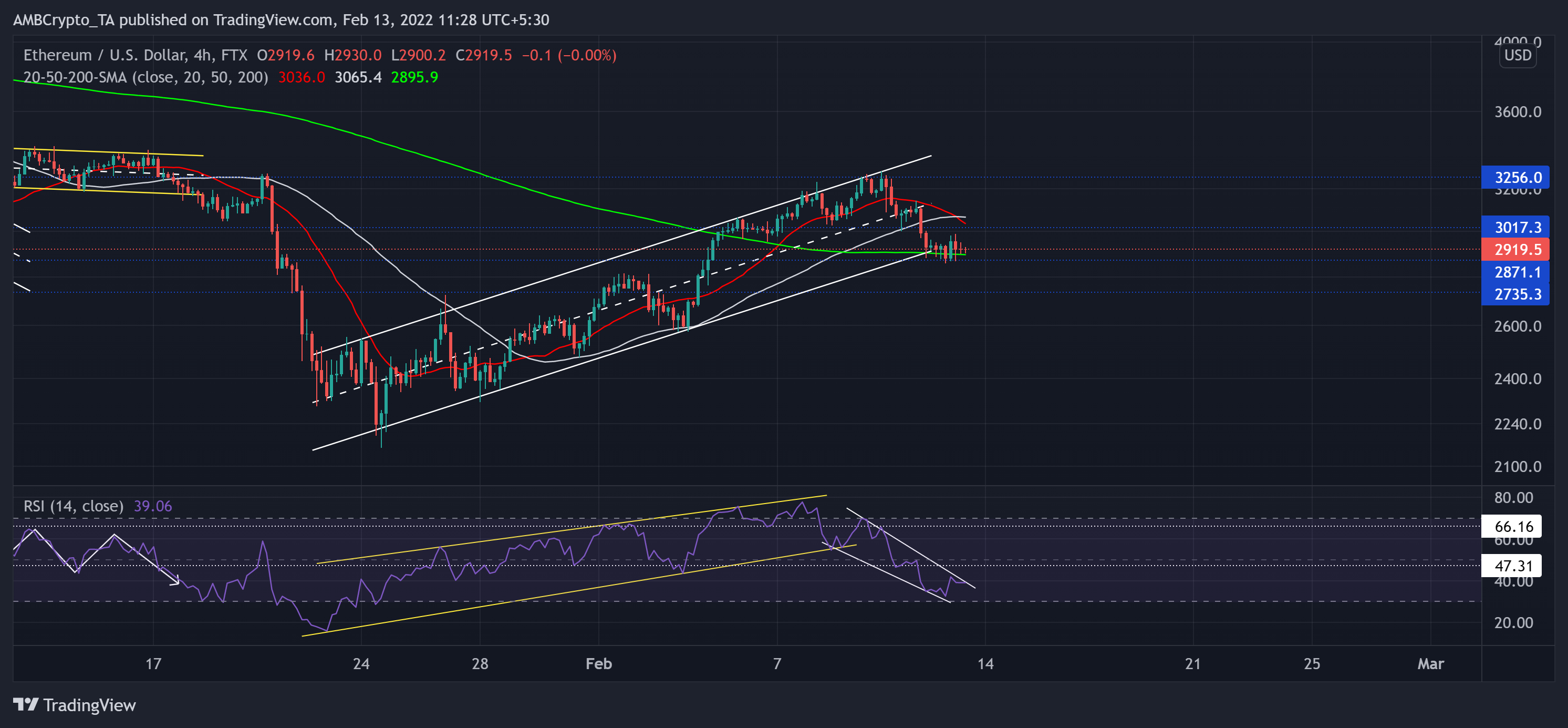The image size is (1568, 728).
Task: Click the 2735.3 price level label
Action: tap(1515, 294)
